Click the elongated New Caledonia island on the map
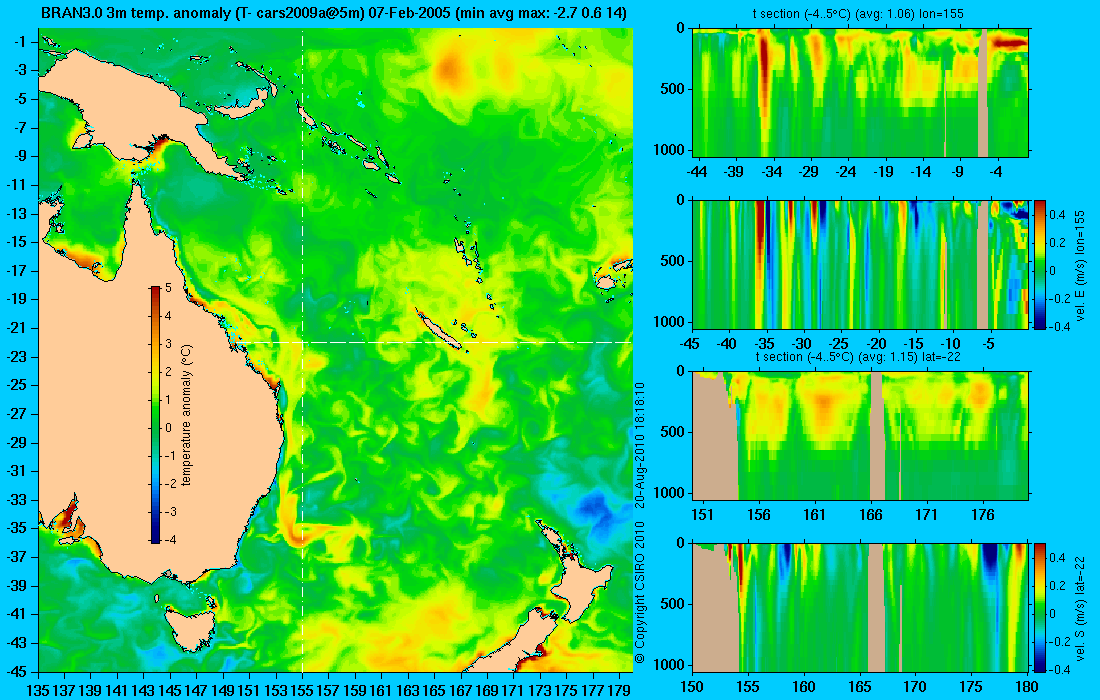The height and width of the screenshot is (700, 1100). 439,328
